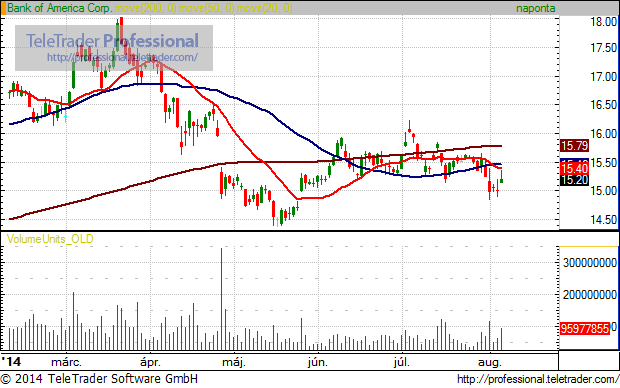Click the naponta interval label
This screenshot has width=620, height=388.
pos(535,8)
